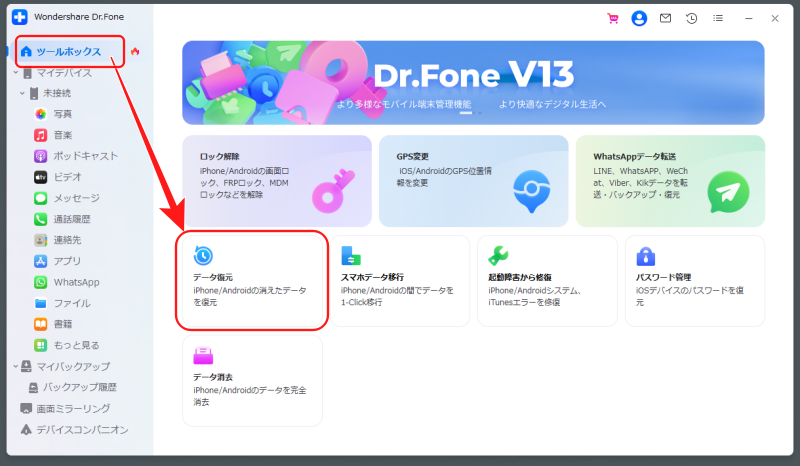
Task: Click the flame hot icon beside ツールボックス
Action: 135,52
